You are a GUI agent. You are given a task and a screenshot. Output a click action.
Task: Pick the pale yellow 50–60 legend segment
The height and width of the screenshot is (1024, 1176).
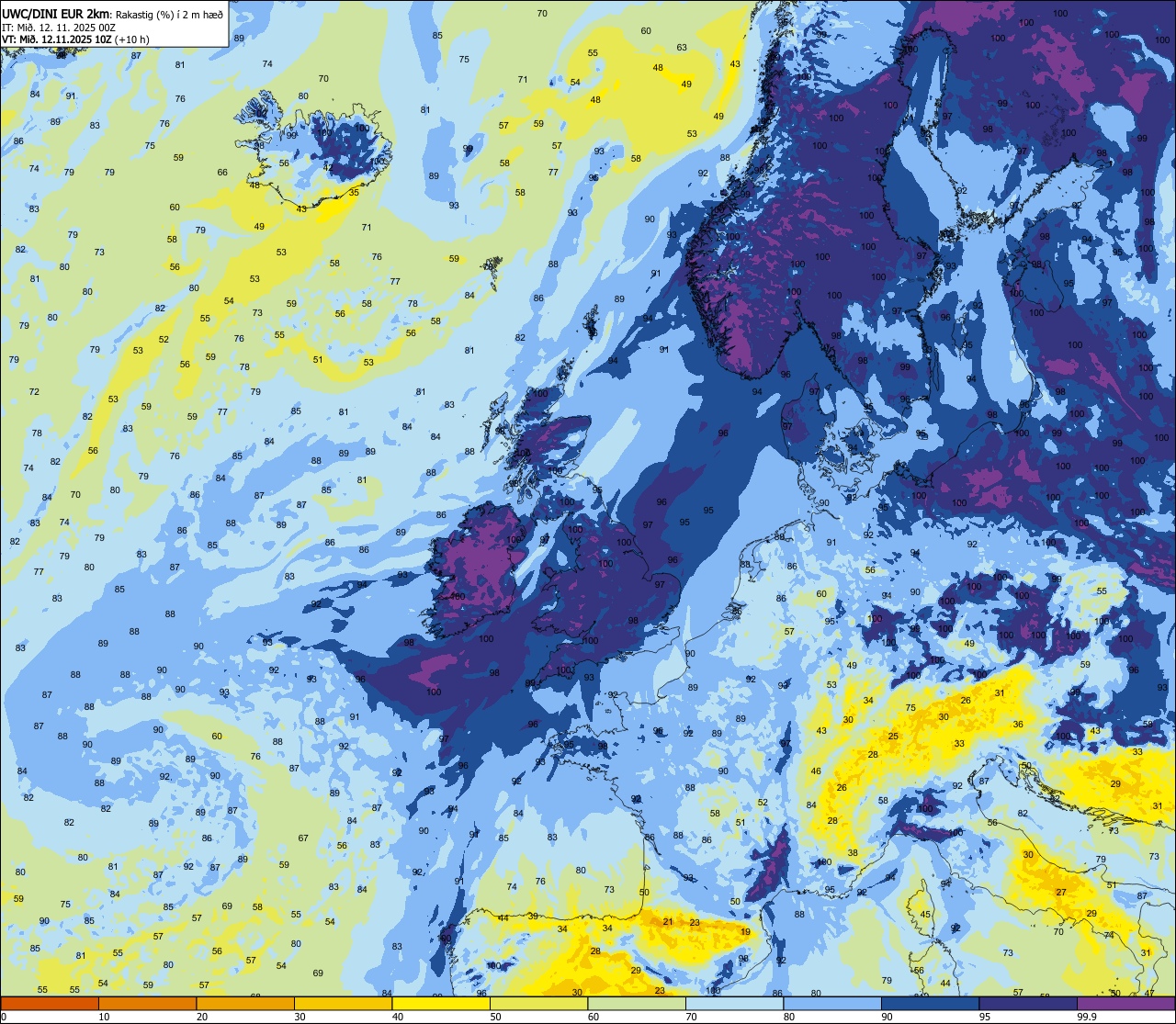pyautogui.click(x=538, y=1003)
